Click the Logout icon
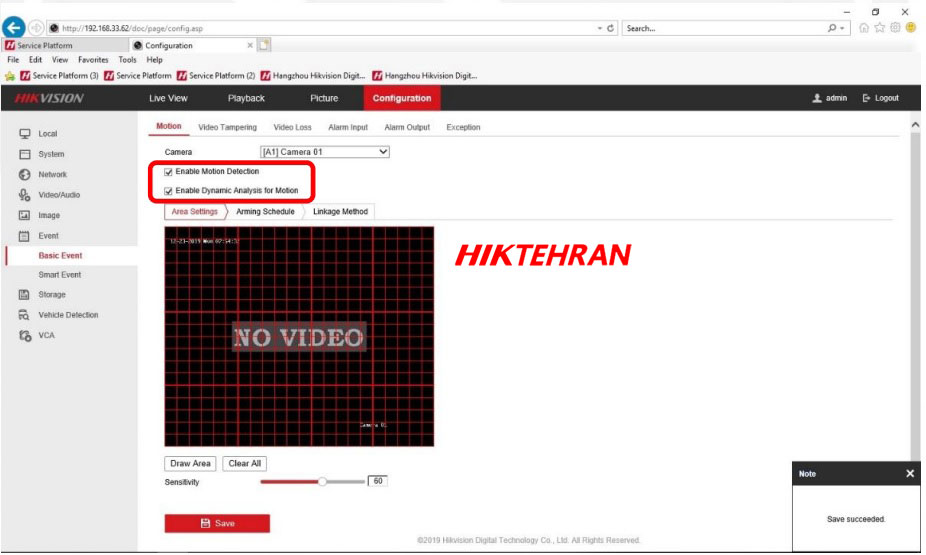Image resolution: width=926 pixels, height=555 pixels. (x=866, y=98)
